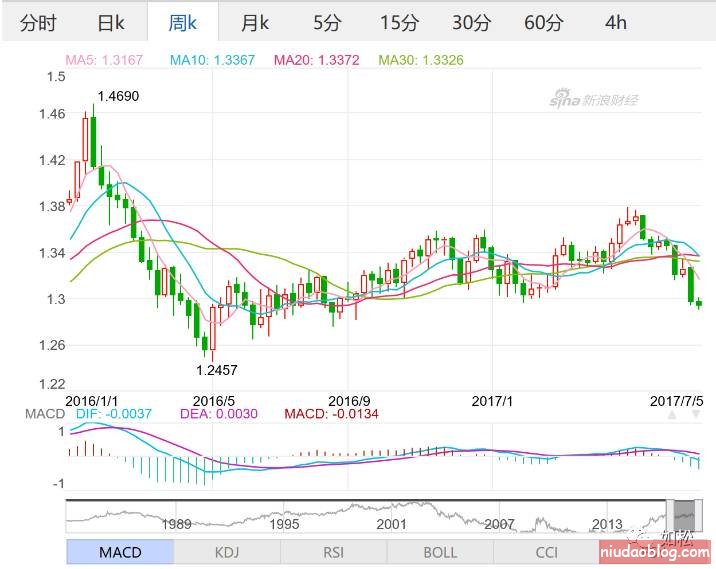Show the BOLL indicator
This screenshot has height=569, width=716.
[x=440, y=552]
